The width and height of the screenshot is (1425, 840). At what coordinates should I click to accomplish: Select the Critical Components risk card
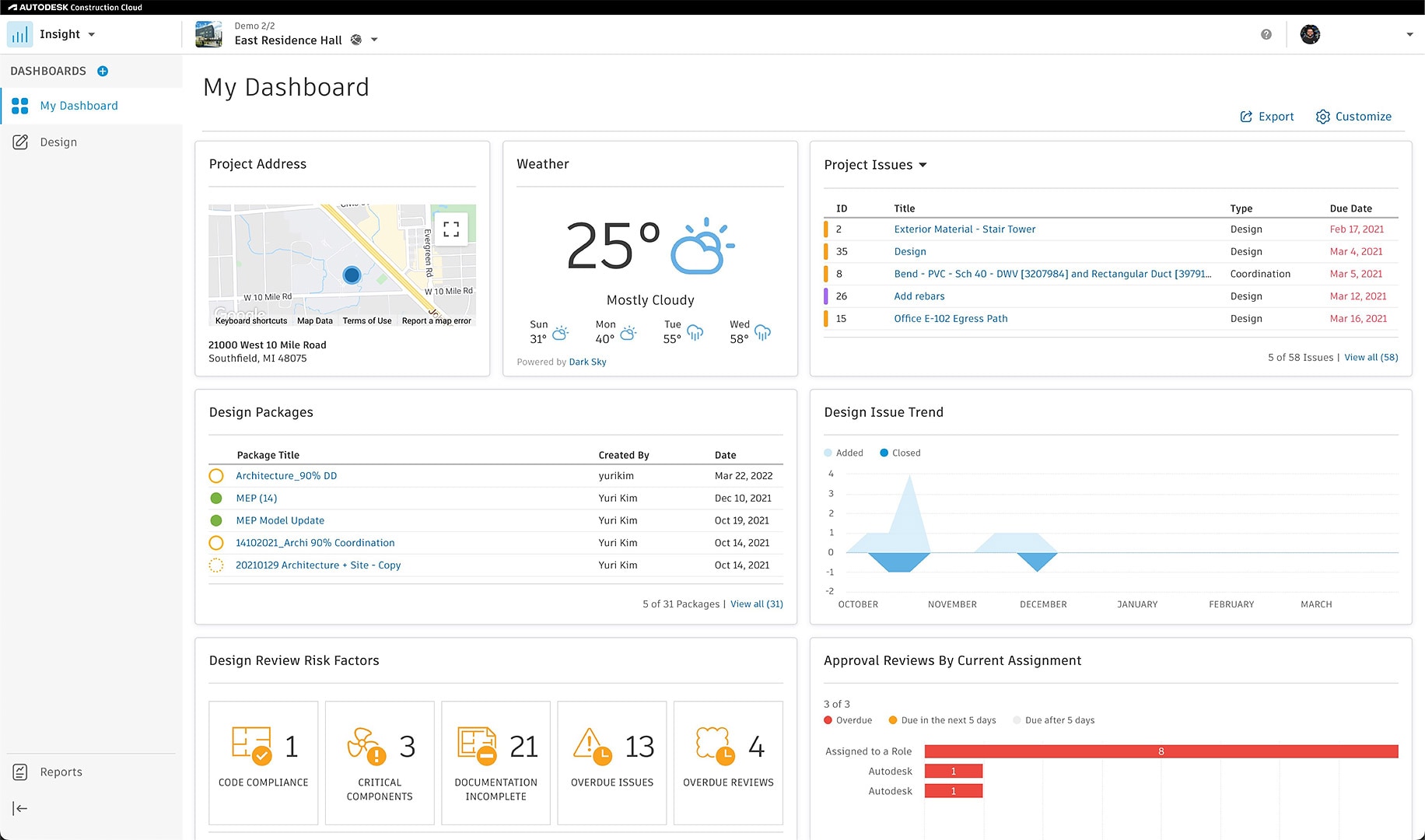point(380,762)
